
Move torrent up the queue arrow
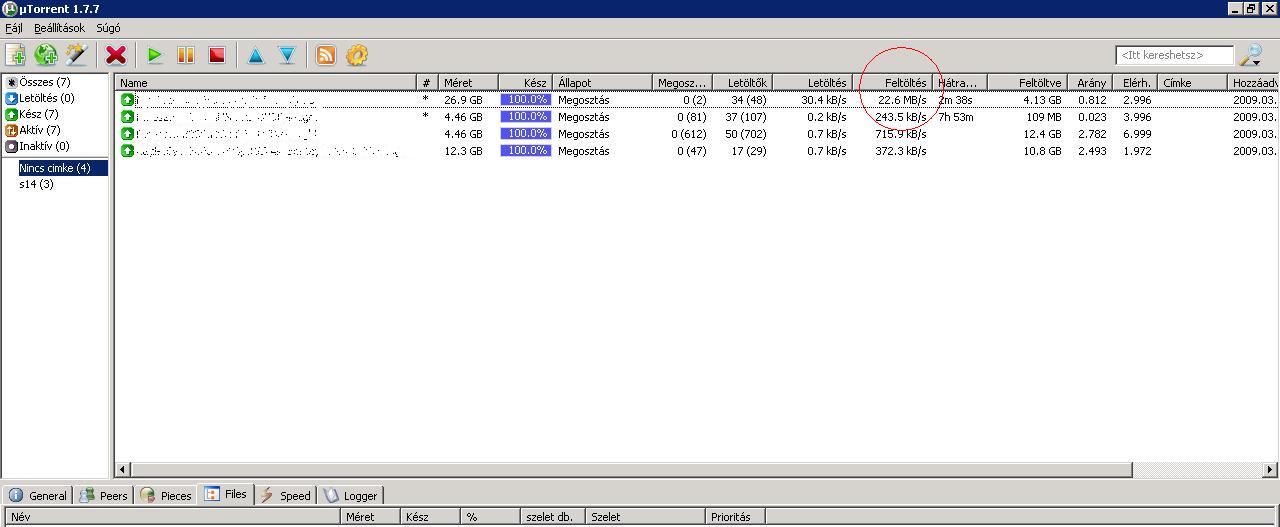click(256, 55)
